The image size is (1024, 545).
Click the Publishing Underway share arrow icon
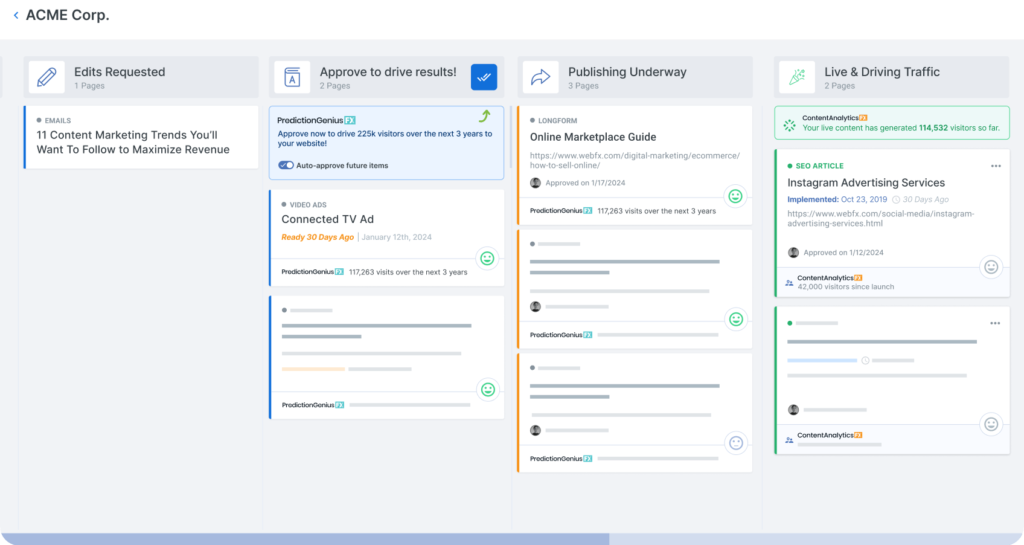tap(540, 77)
